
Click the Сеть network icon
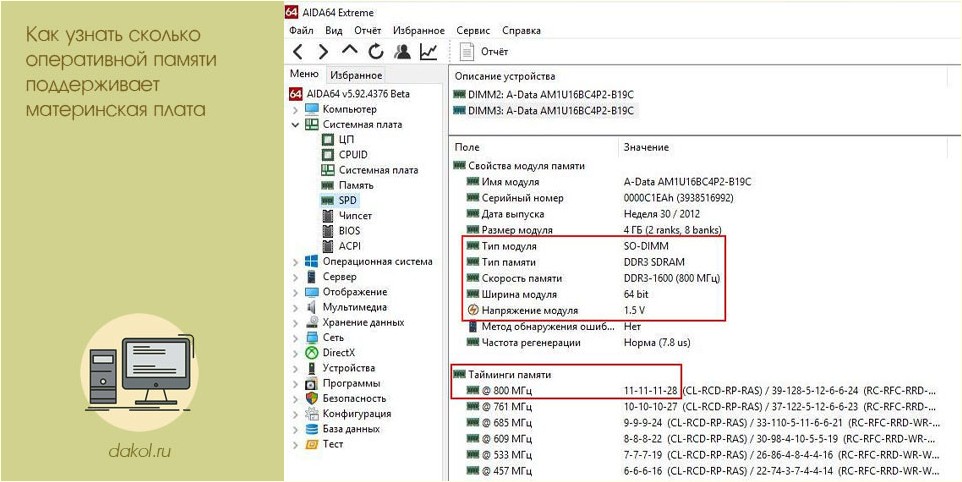[x=312, y=338]
